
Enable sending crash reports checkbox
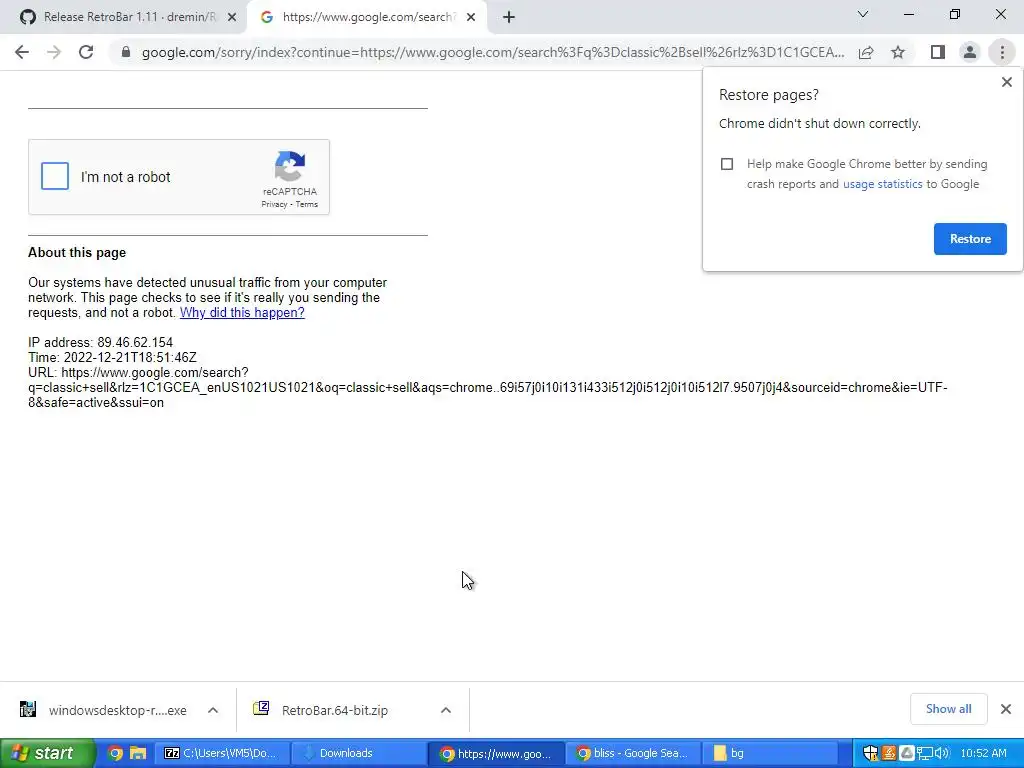tap(727, 164)
